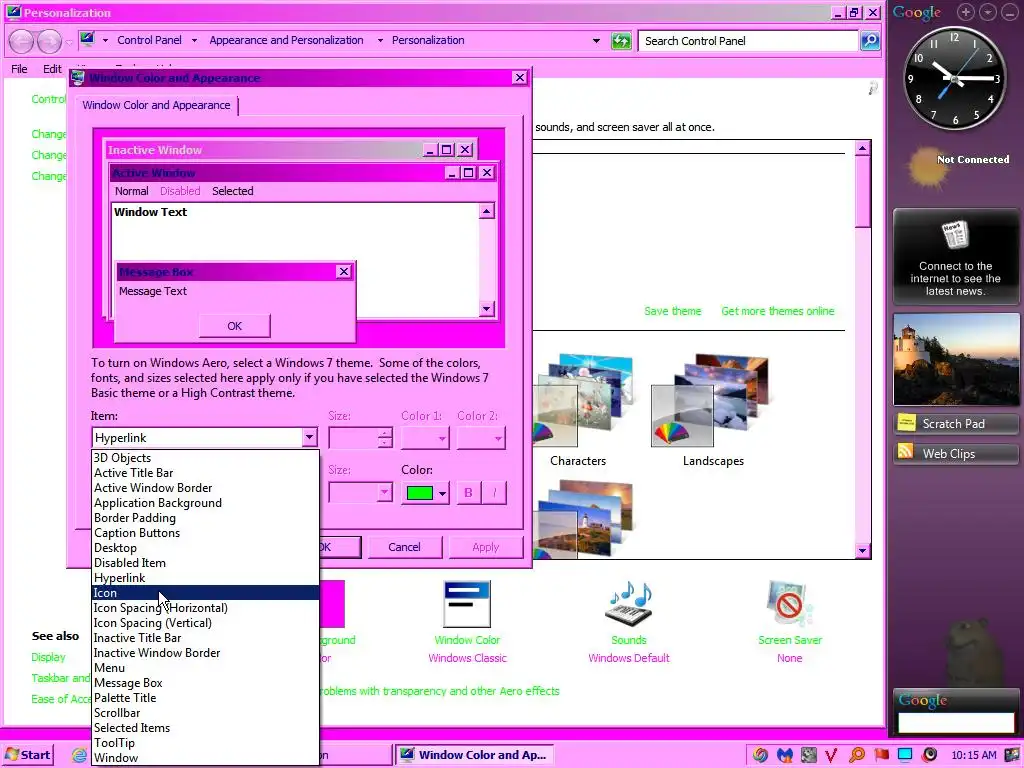The image size is (1024, 768).
Task: Click the Back navigation arrow
Action: click(x=21, y=42)
